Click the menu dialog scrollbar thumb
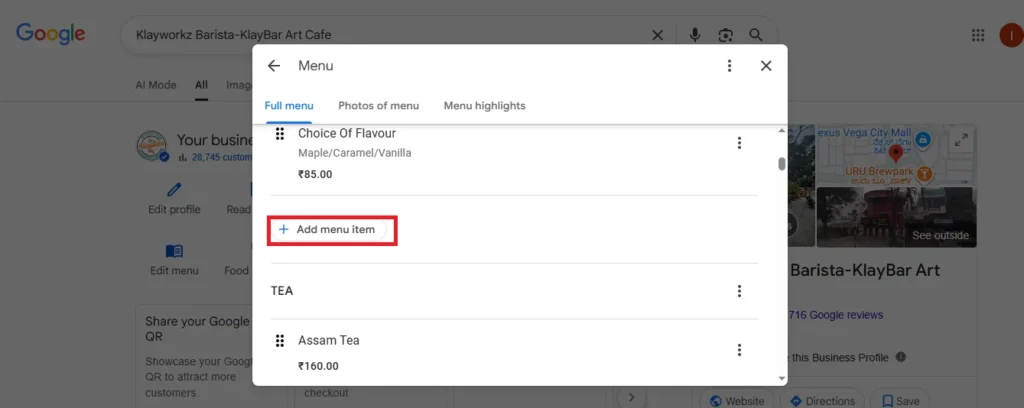Image resolution: width=1024 pixels, height=408 pixels. [782, 163]
